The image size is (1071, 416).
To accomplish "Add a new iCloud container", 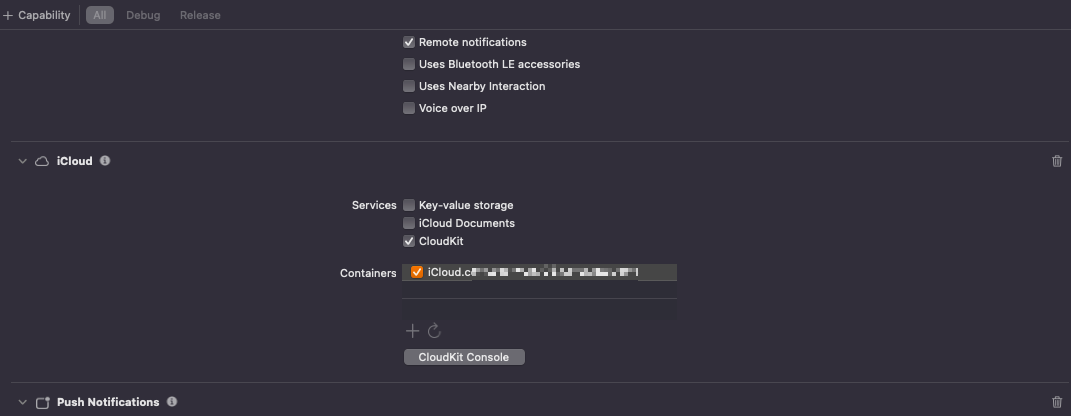I will tap(412, 331).
